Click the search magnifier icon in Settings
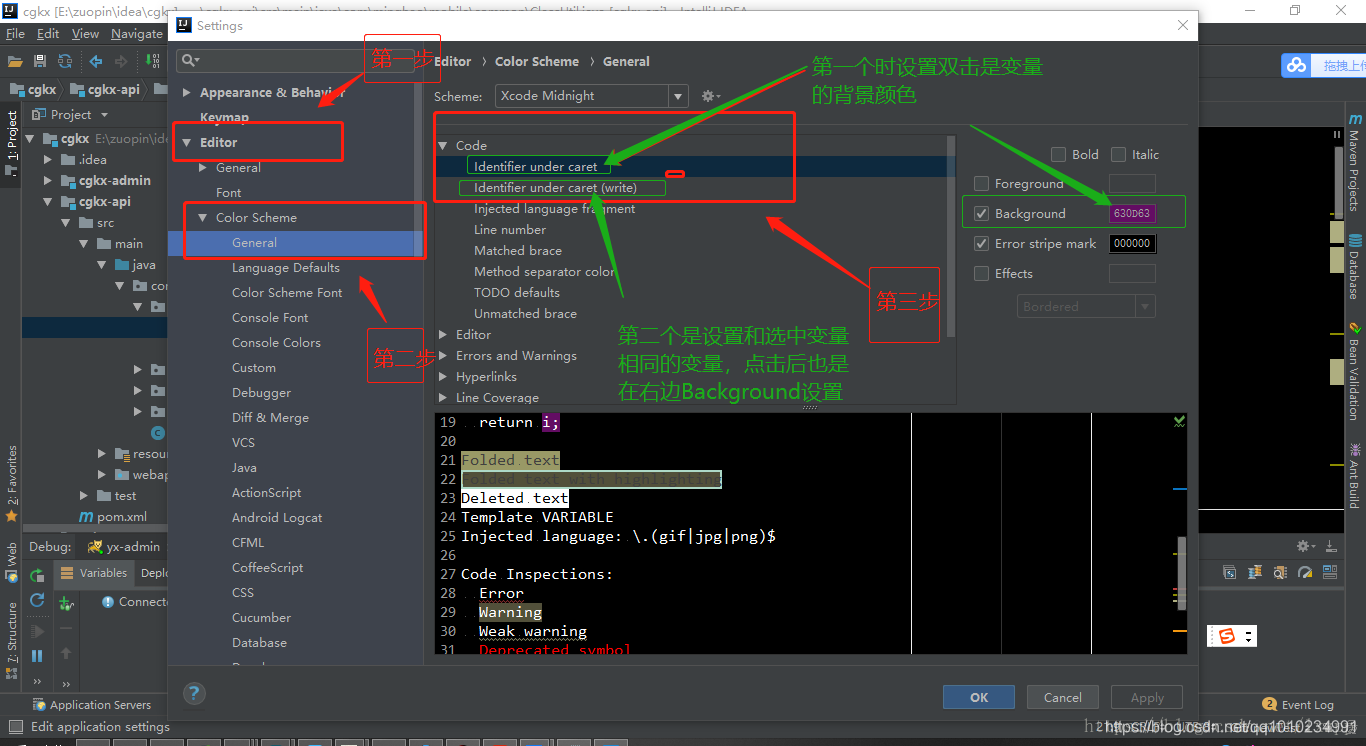 click(x=189, y=61)
